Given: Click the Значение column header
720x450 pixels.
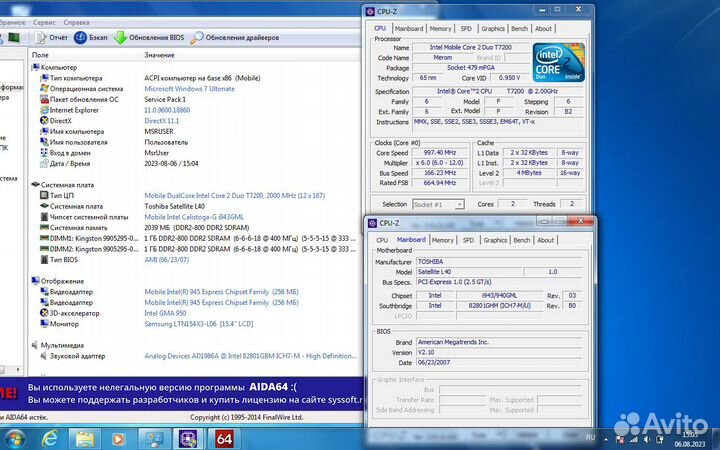Looking at the screenshot, I should [159, 55].
